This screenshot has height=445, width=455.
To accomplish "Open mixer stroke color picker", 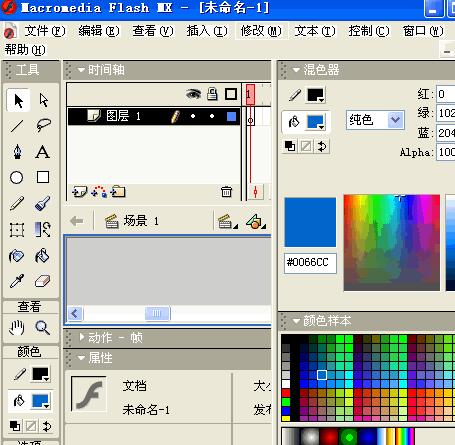I will coord(315,95).
